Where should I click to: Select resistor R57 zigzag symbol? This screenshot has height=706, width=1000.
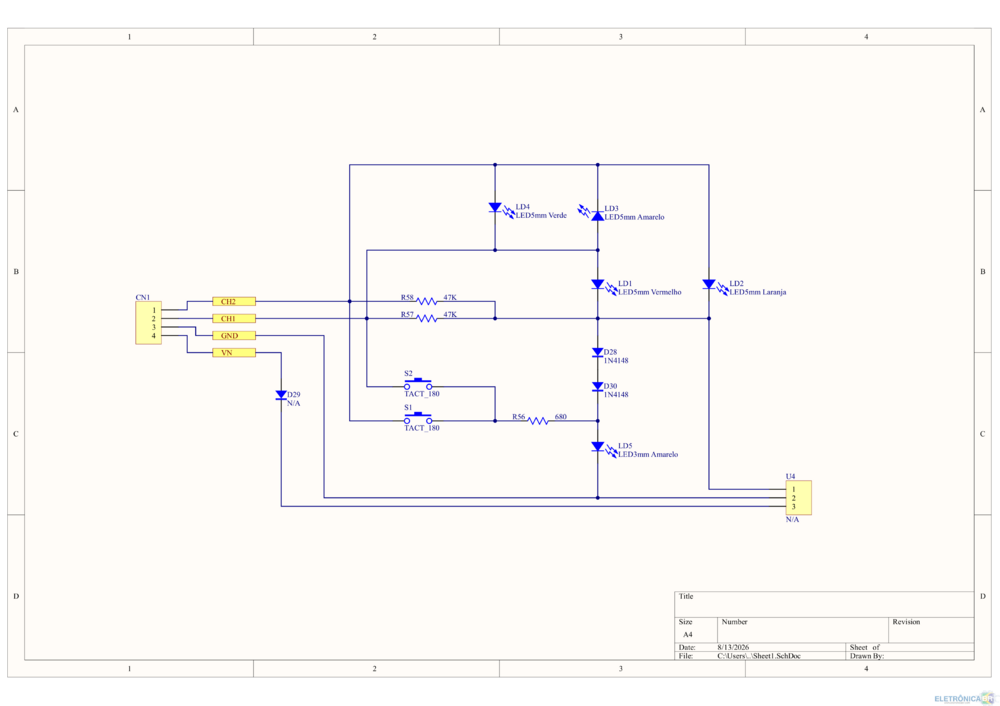pos(427,318)
